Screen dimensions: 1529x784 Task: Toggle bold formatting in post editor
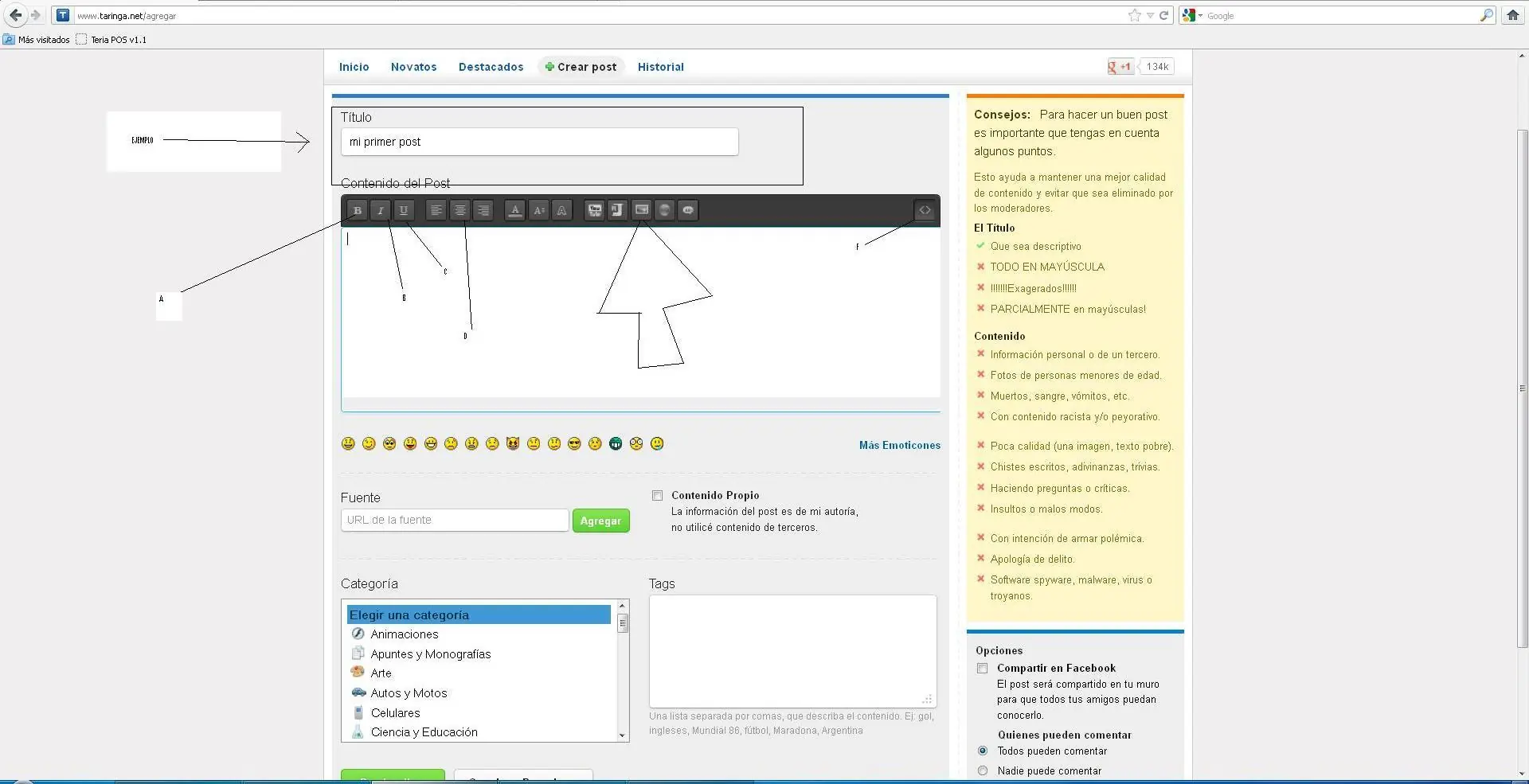coord(358,211)
